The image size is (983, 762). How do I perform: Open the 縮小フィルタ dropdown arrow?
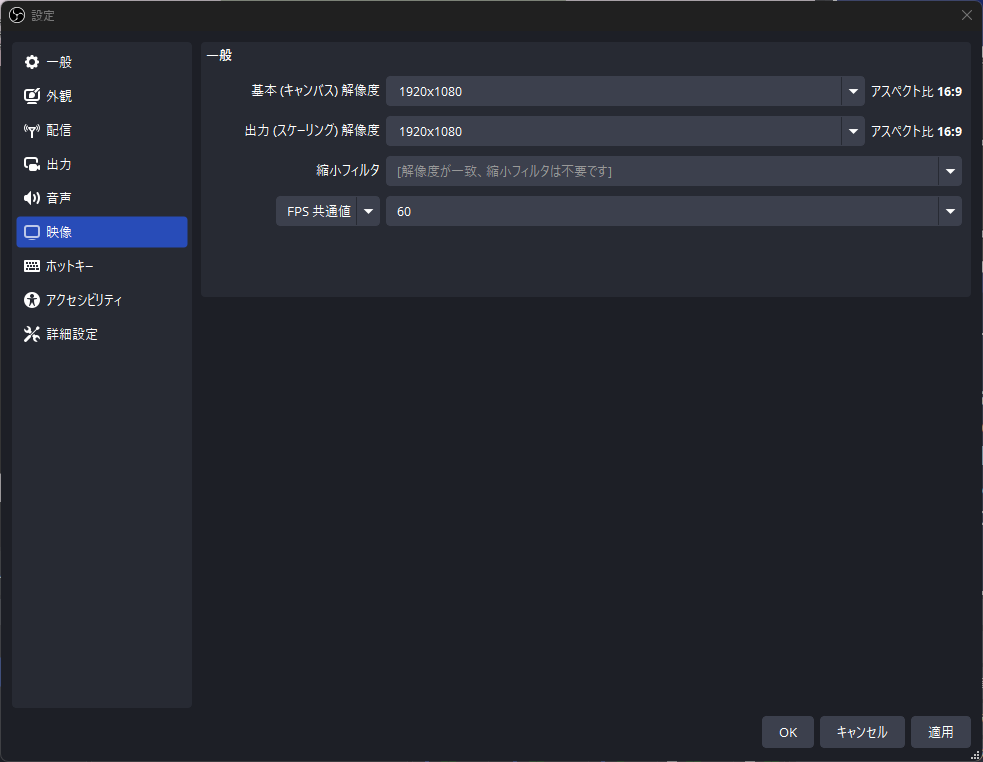click(x=950, y=171)
